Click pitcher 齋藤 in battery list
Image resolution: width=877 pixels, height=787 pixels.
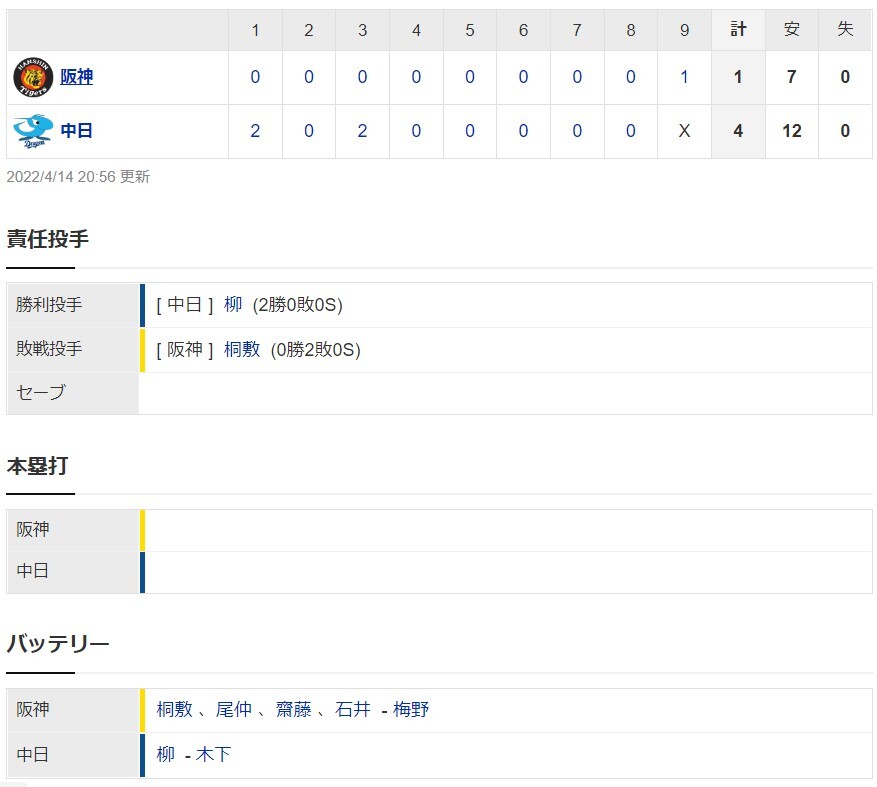coord(293,709)
